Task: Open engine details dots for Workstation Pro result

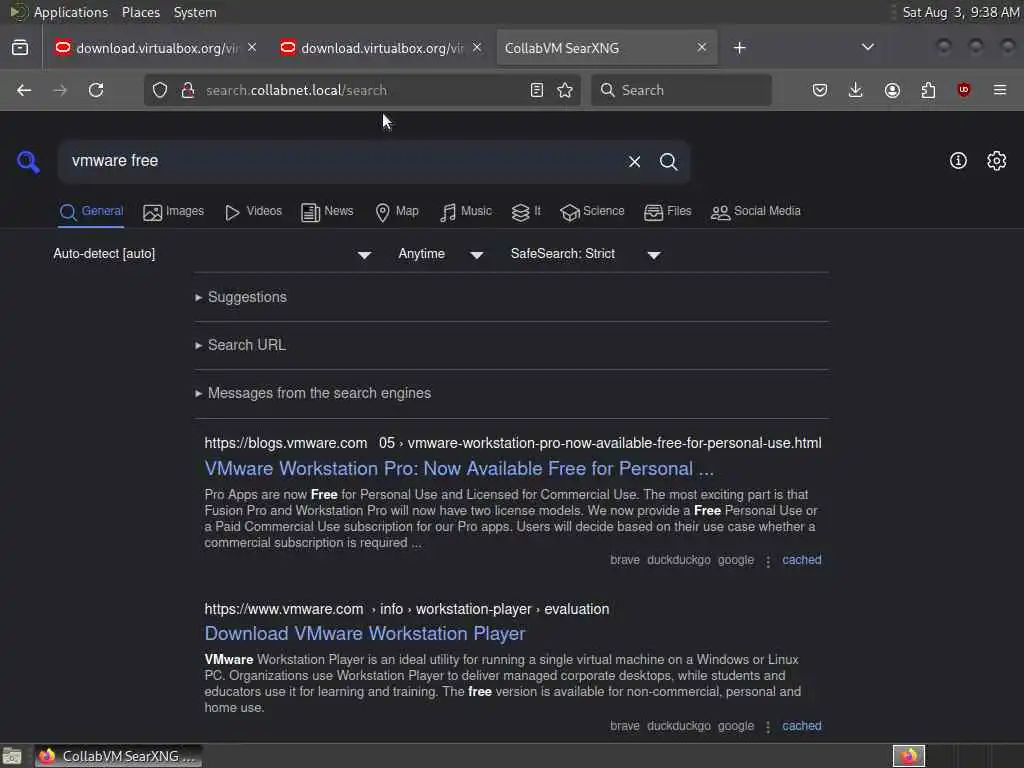Action: [x=768, y=561]
